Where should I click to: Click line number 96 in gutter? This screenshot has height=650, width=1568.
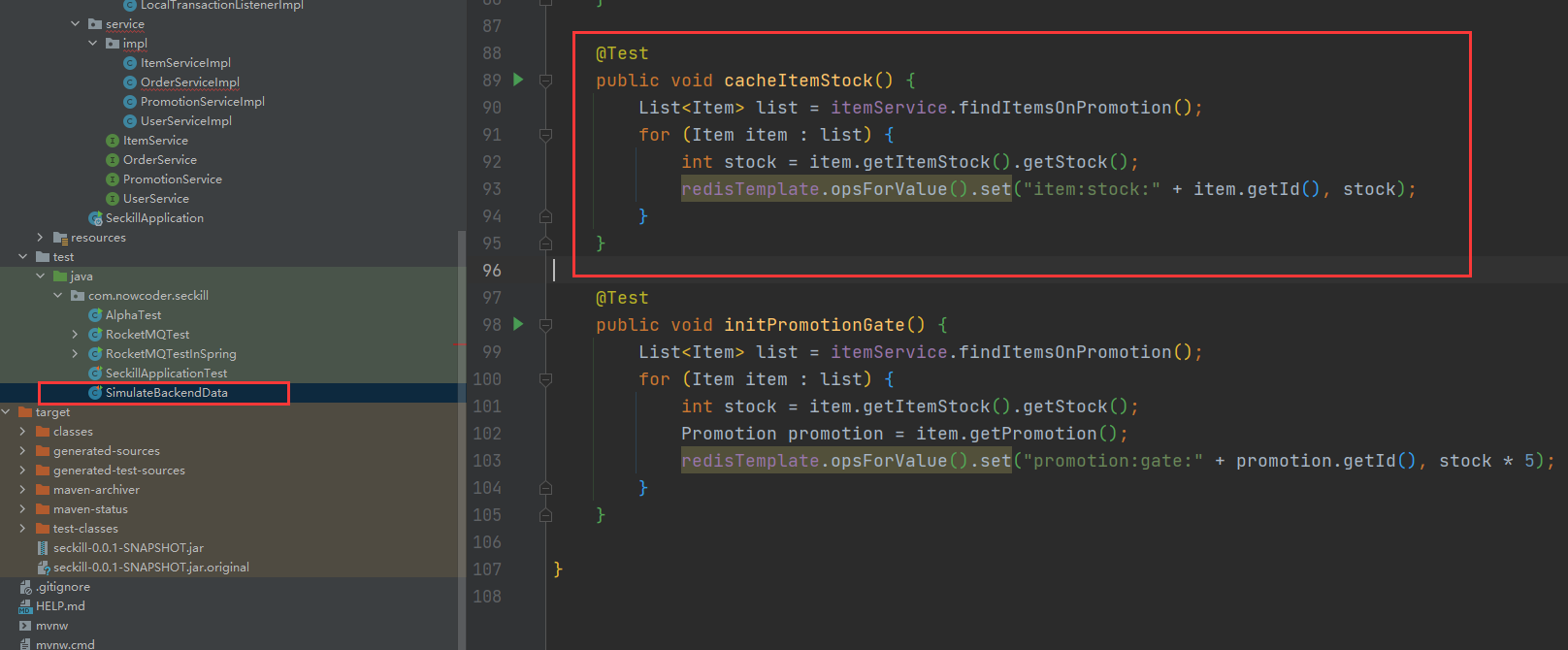[492, 271]
